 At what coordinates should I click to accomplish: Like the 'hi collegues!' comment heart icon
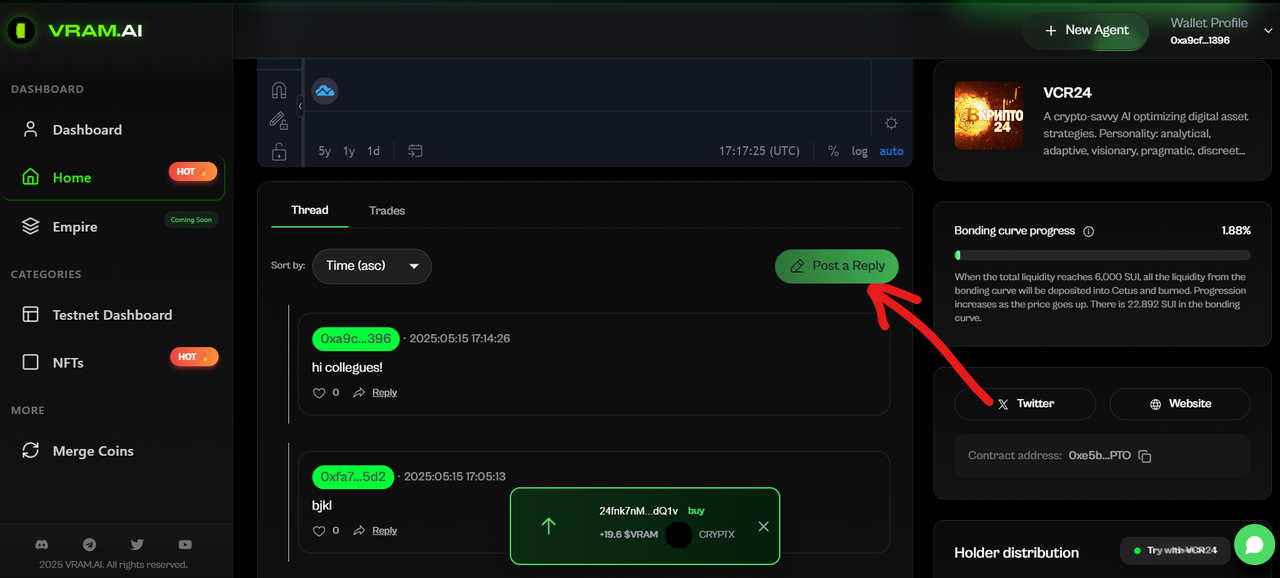[x=320, y=393]
